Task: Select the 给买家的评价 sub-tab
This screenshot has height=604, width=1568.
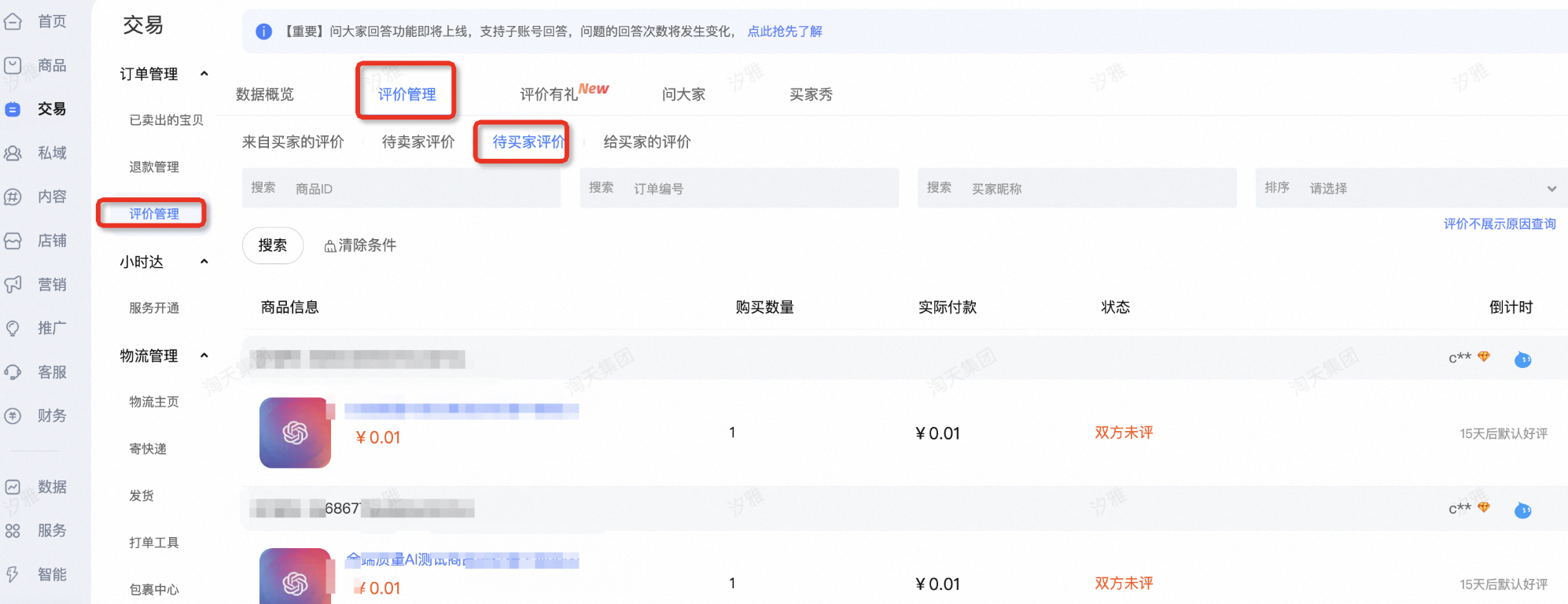Action: click(x=647, y=142)
